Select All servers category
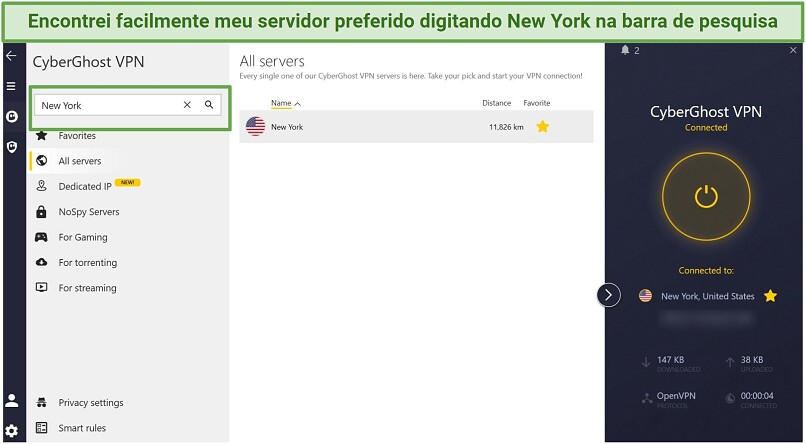This screenshot has height=444, width=806. pos(80,161)
